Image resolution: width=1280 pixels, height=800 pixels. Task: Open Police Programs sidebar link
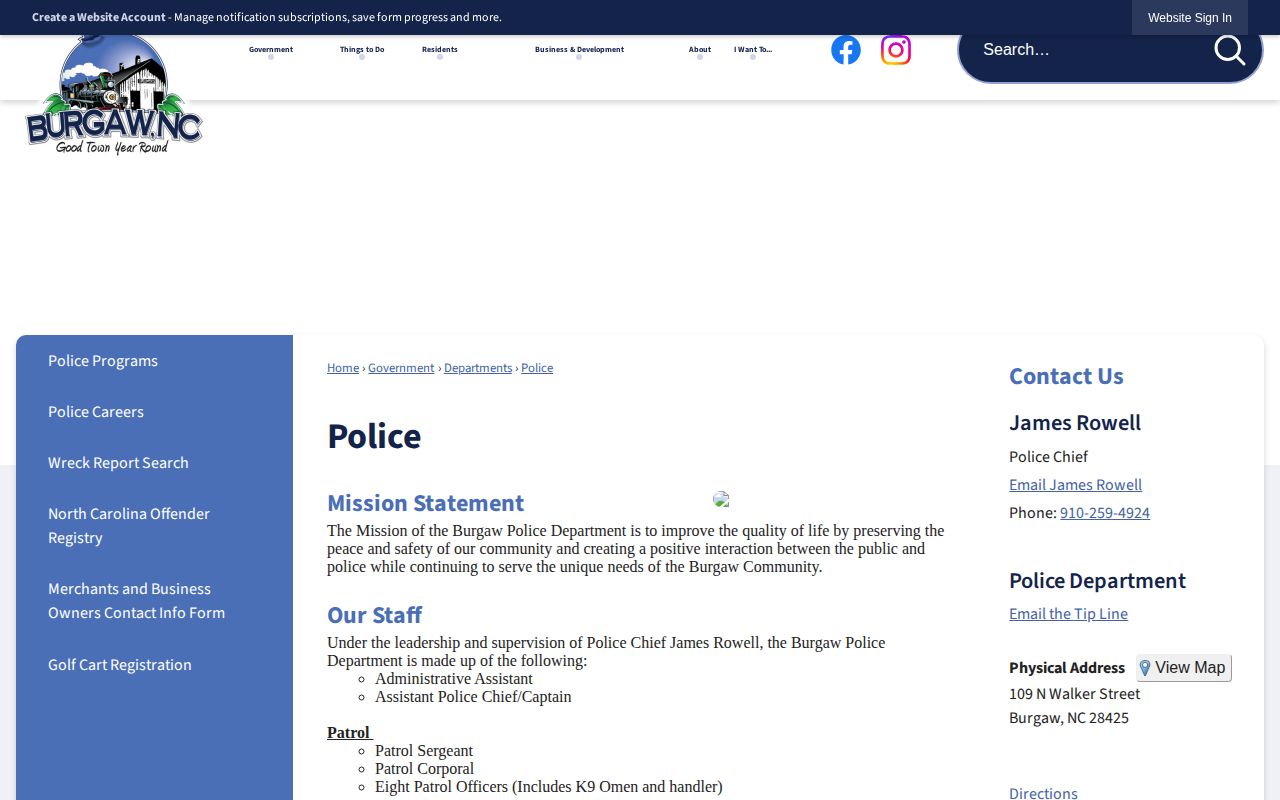tap(103, 361)
